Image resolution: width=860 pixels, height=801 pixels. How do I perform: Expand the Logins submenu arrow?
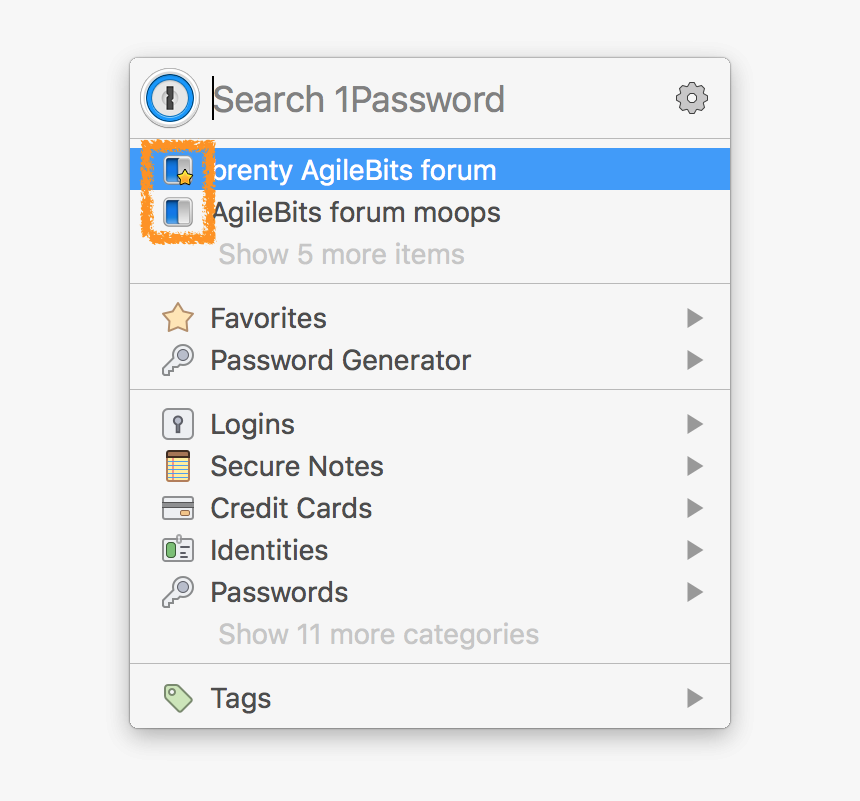coord(694,424)
